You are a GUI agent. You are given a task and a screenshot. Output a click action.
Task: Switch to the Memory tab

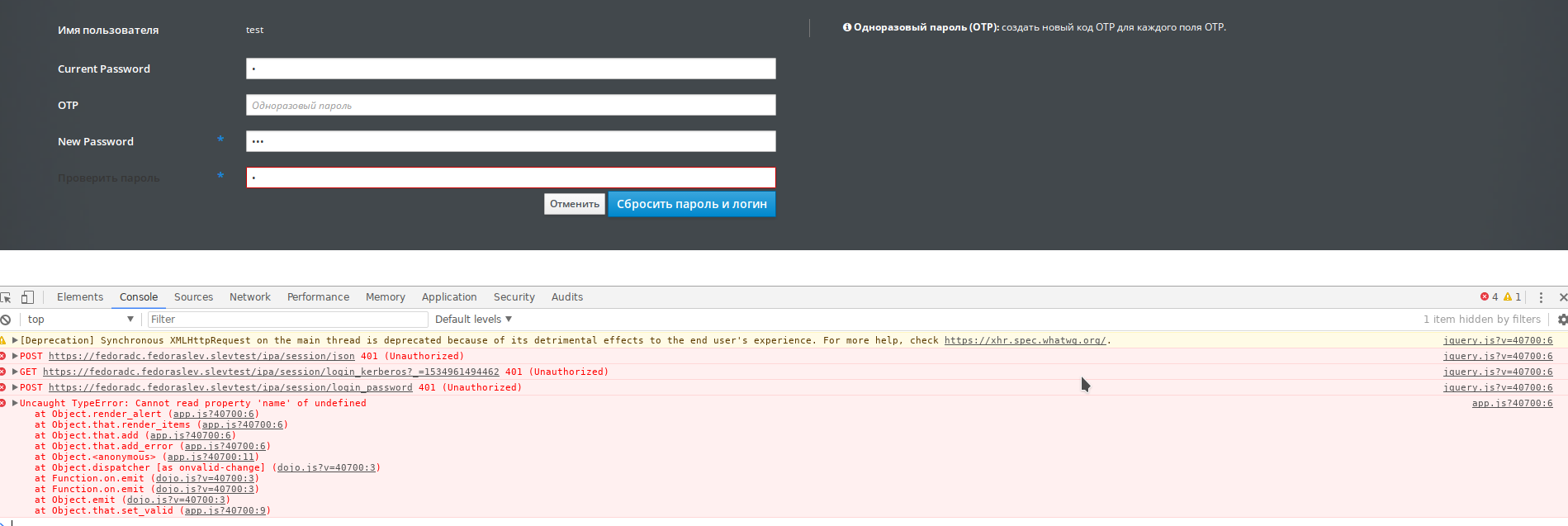386,297
